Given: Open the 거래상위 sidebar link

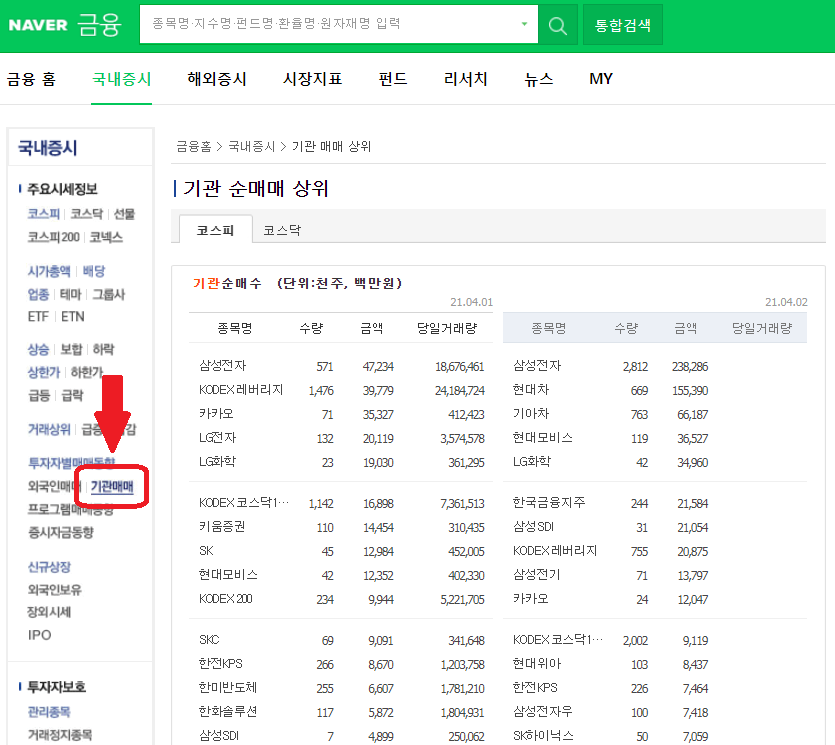Looking at the screenshot, I should tap(48, 430).
